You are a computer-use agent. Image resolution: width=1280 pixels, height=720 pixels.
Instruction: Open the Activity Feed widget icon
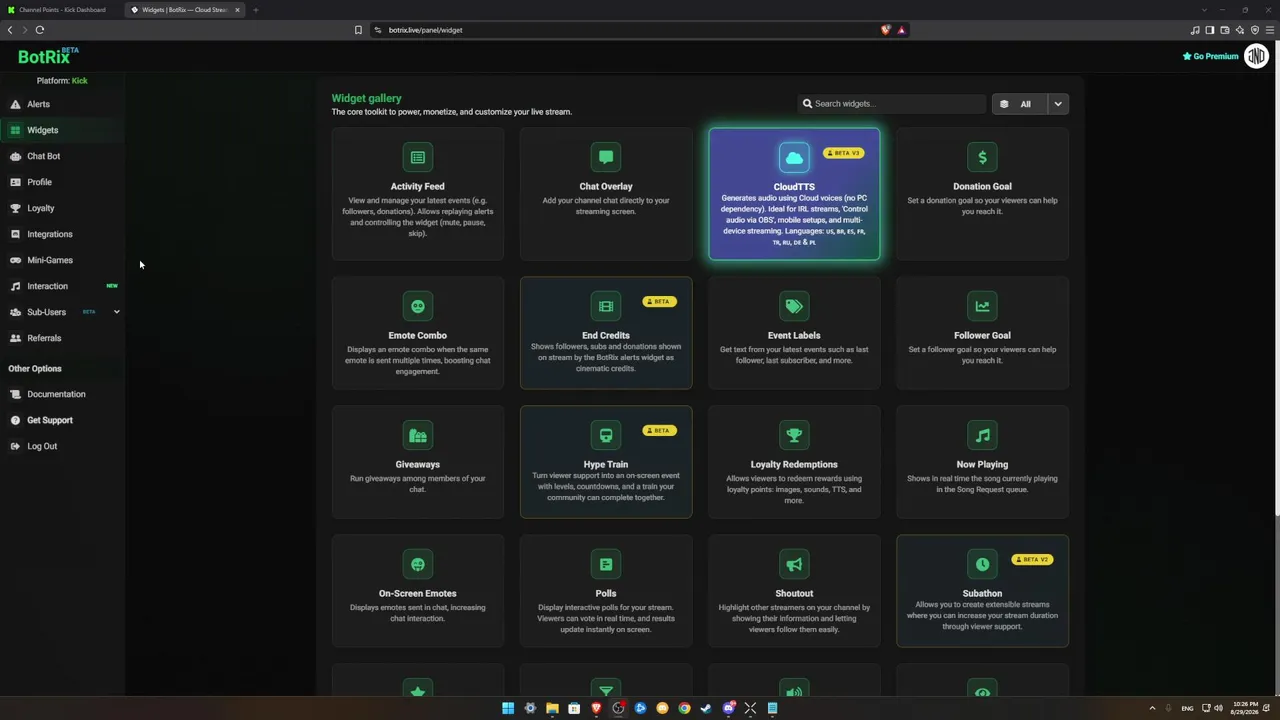click(418, 157)
